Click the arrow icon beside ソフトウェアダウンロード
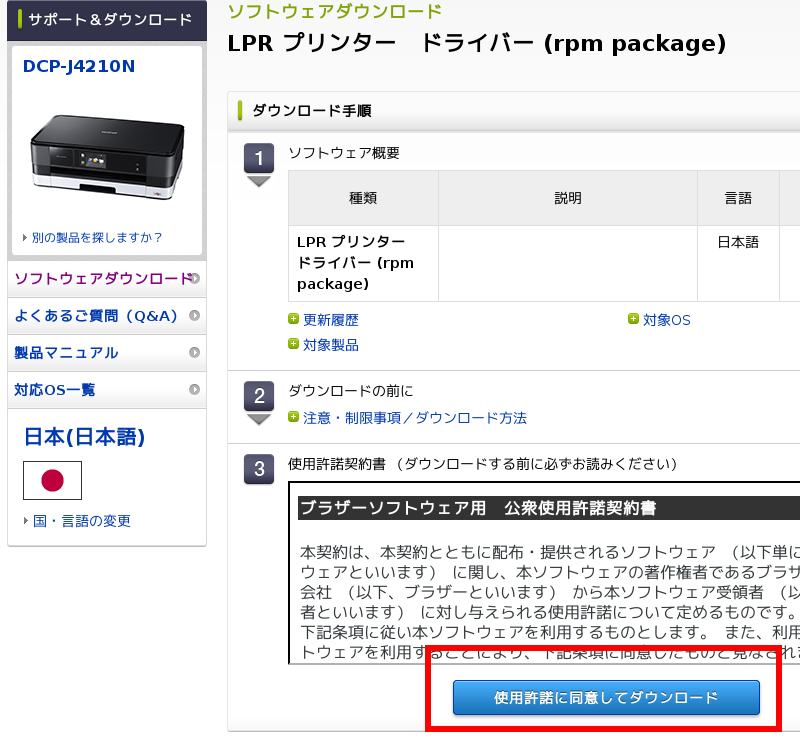Image resolution: width=800 pixels, height=740 pixels. [x=194, y=279]
